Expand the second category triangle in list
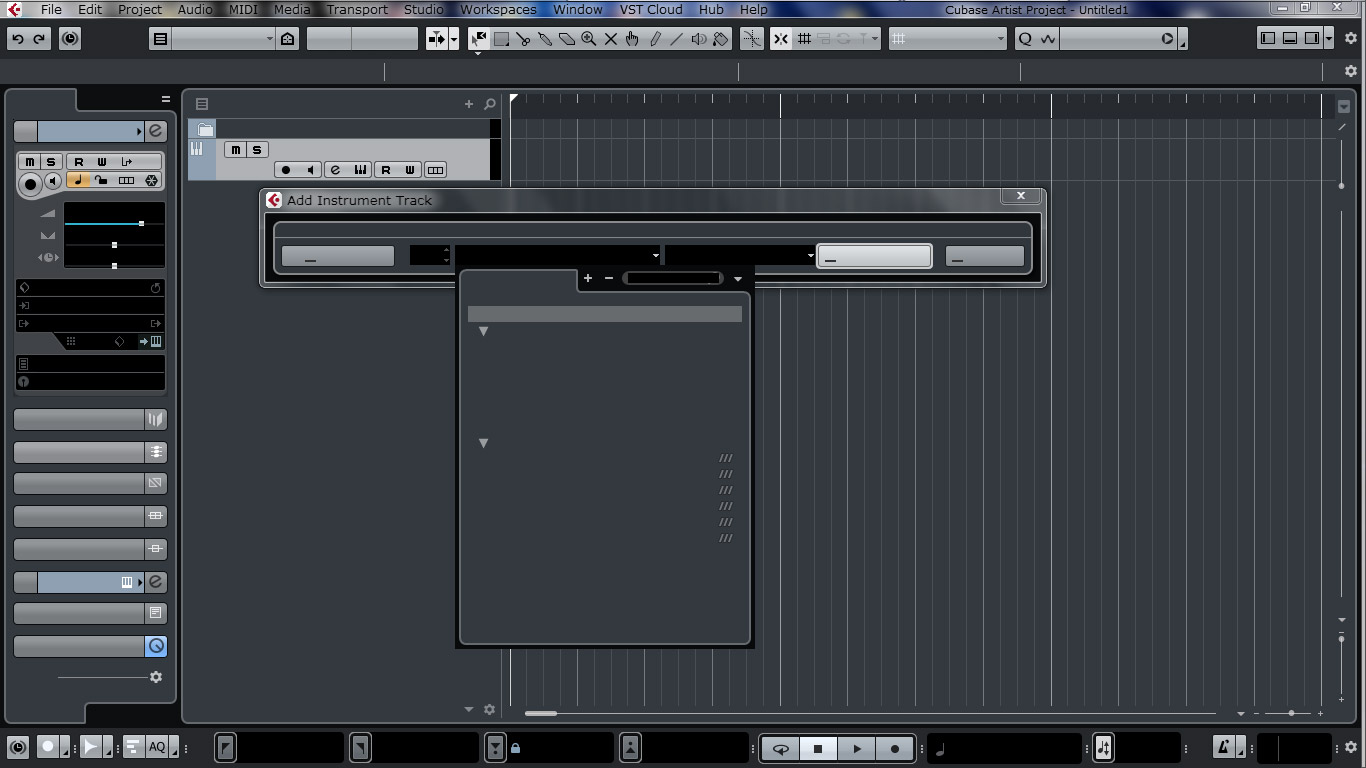The image size is (1366, 768). coord(483,443)
